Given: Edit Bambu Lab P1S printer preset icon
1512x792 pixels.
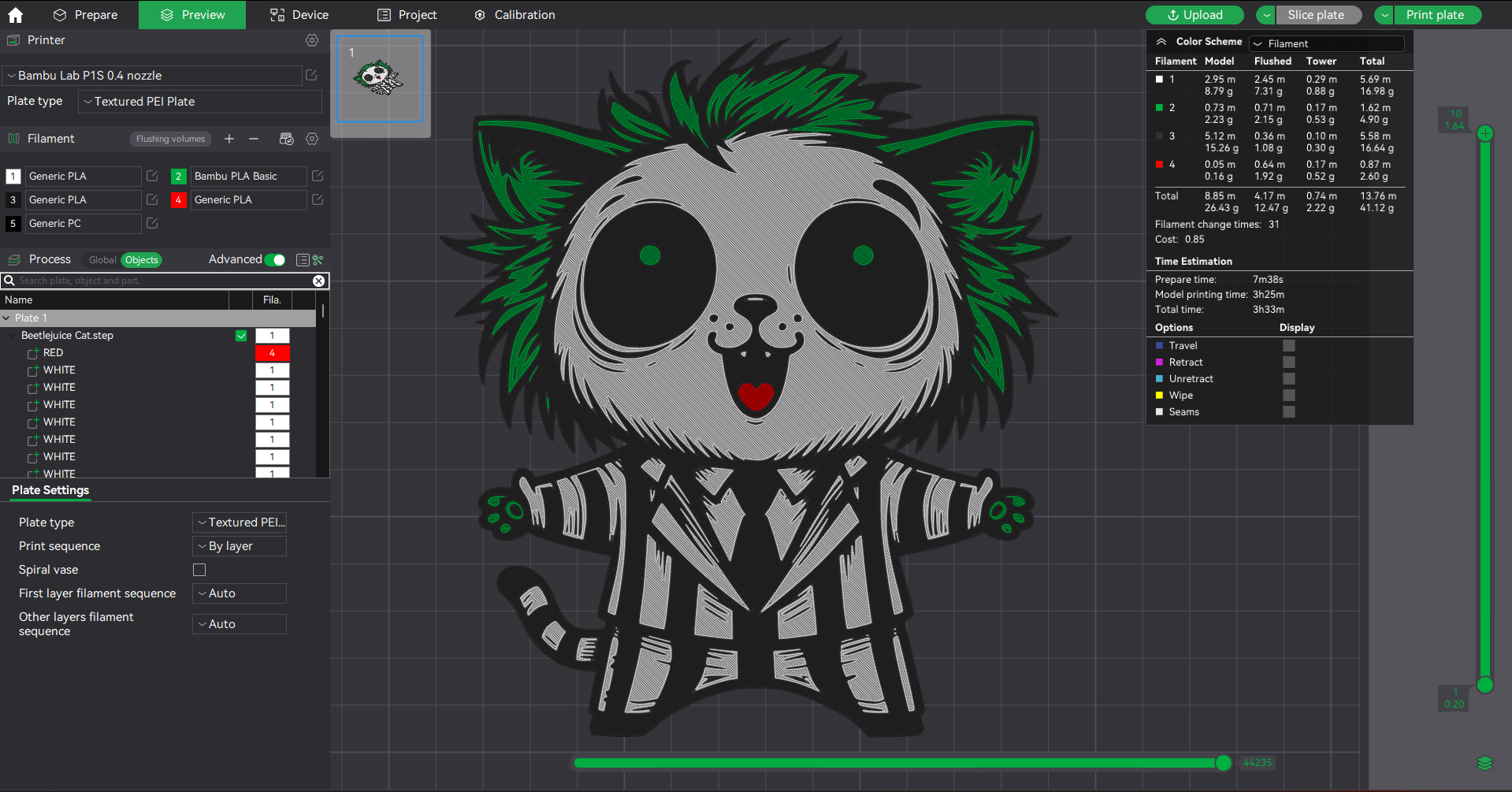Looking at the screenshot, I should tap(311, 75).
